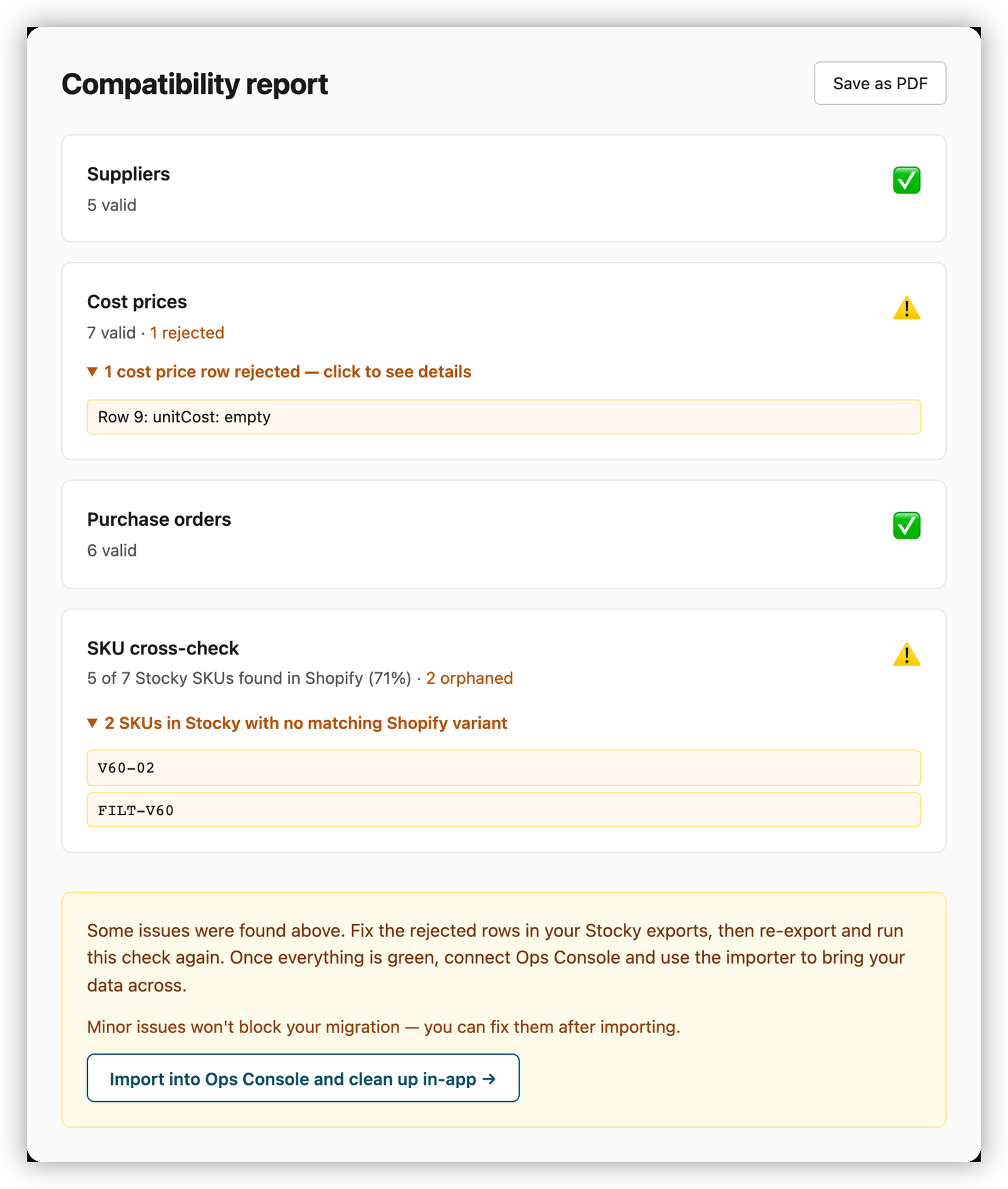Click the 'Compatibility report' page title
1008x1189 pixels.
[x=195, y=84]
